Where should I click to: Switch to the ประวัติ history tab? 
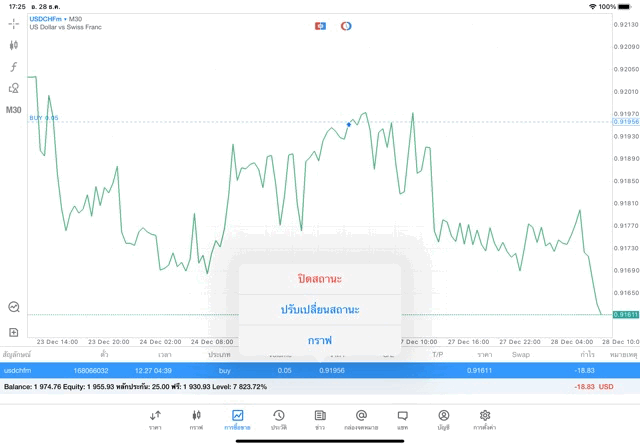(279, 419)
